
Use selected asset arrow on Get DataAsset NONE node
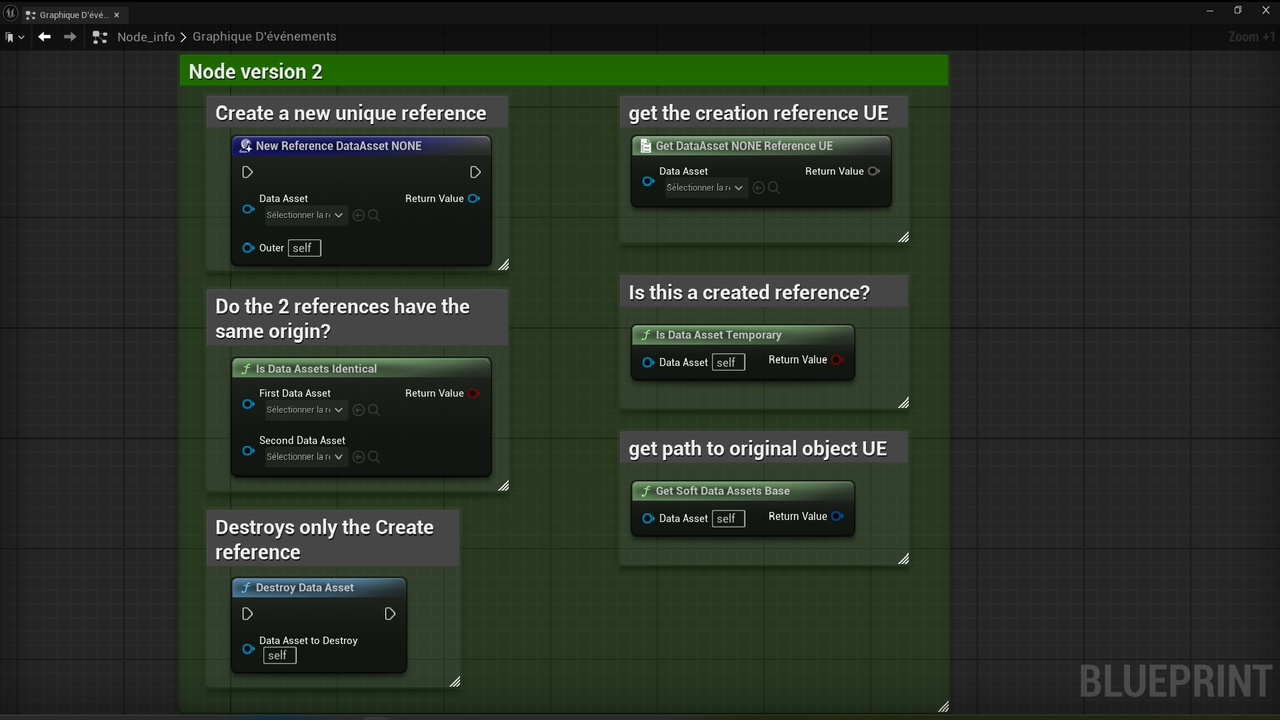pyautogui.click(x=759, y=188)
